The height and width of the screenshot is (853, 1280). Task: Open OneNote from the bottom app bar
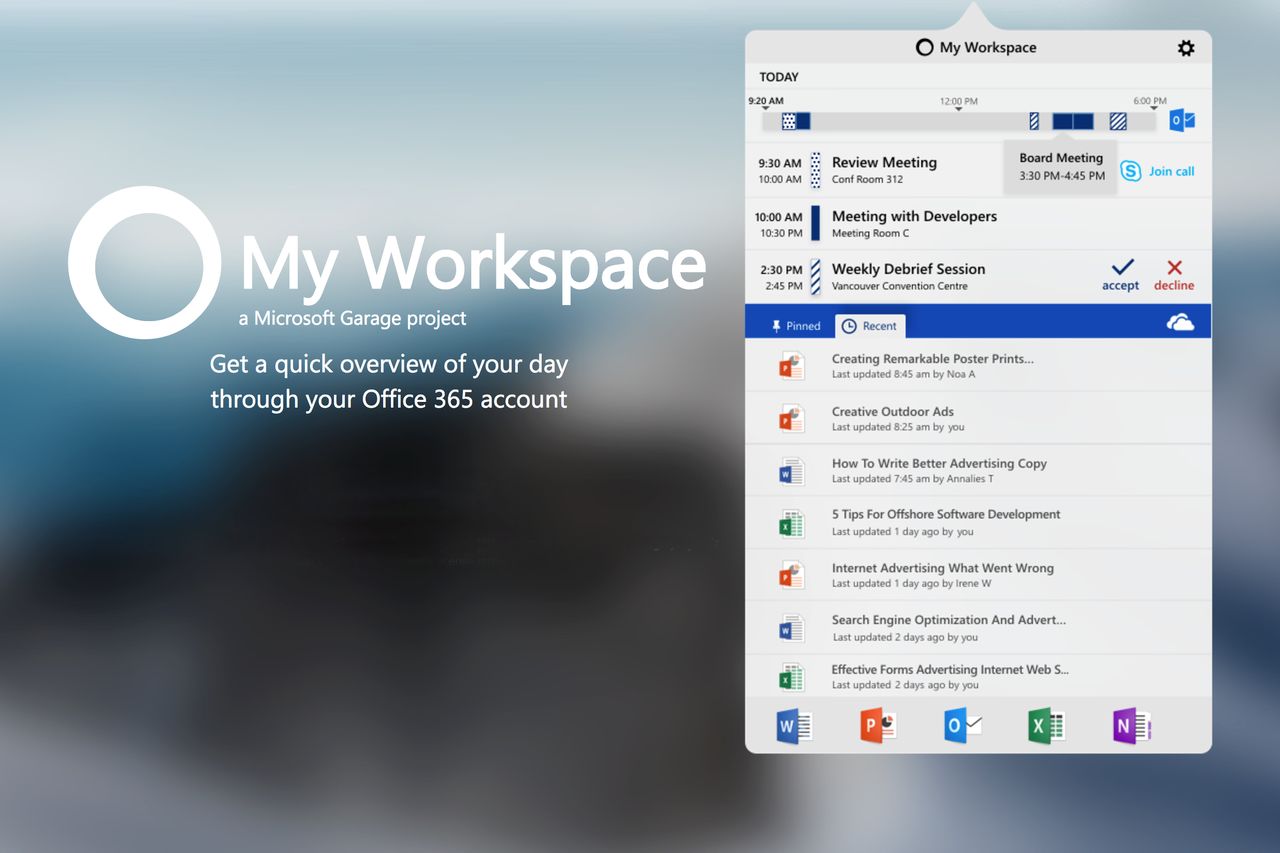tap(1131, 725)
